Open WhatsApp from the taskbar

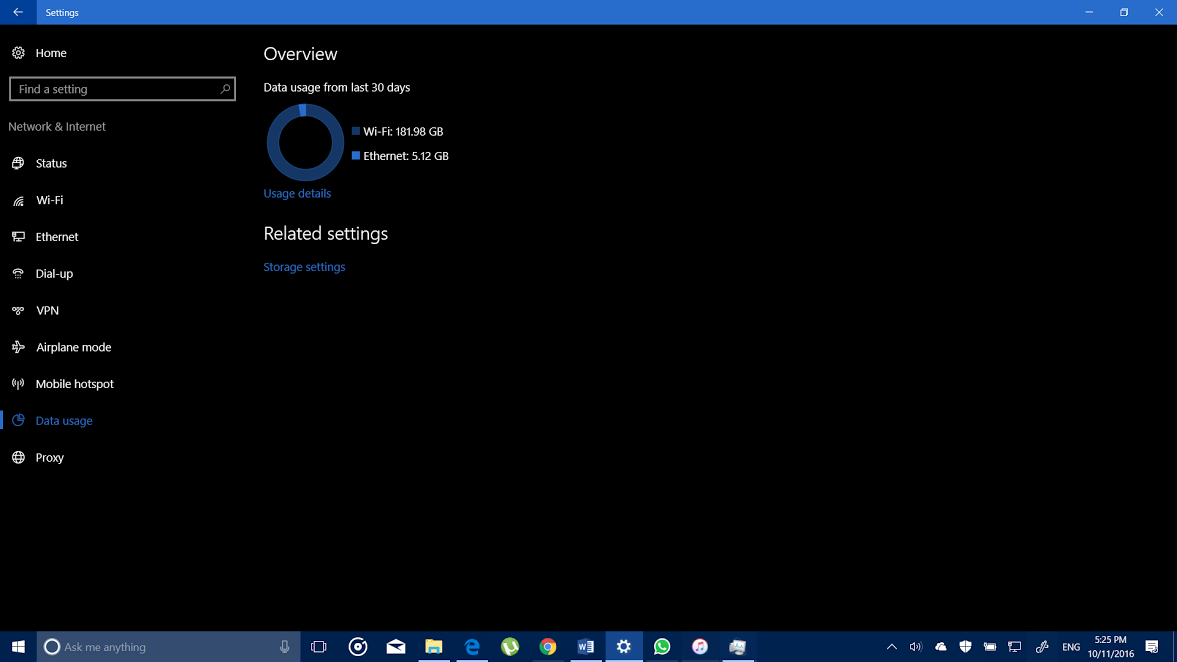pos(662,647)
